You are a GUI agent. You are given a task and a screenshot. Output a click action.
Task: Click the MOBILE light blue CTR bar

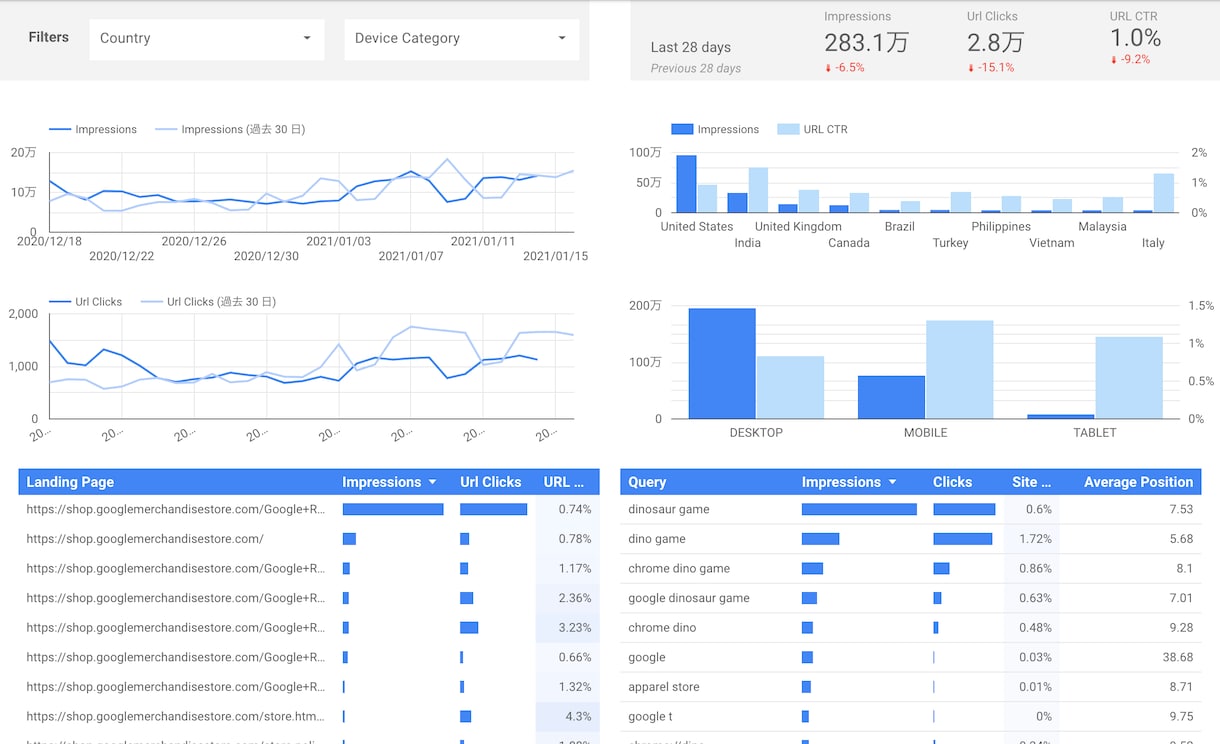(959, 369)
